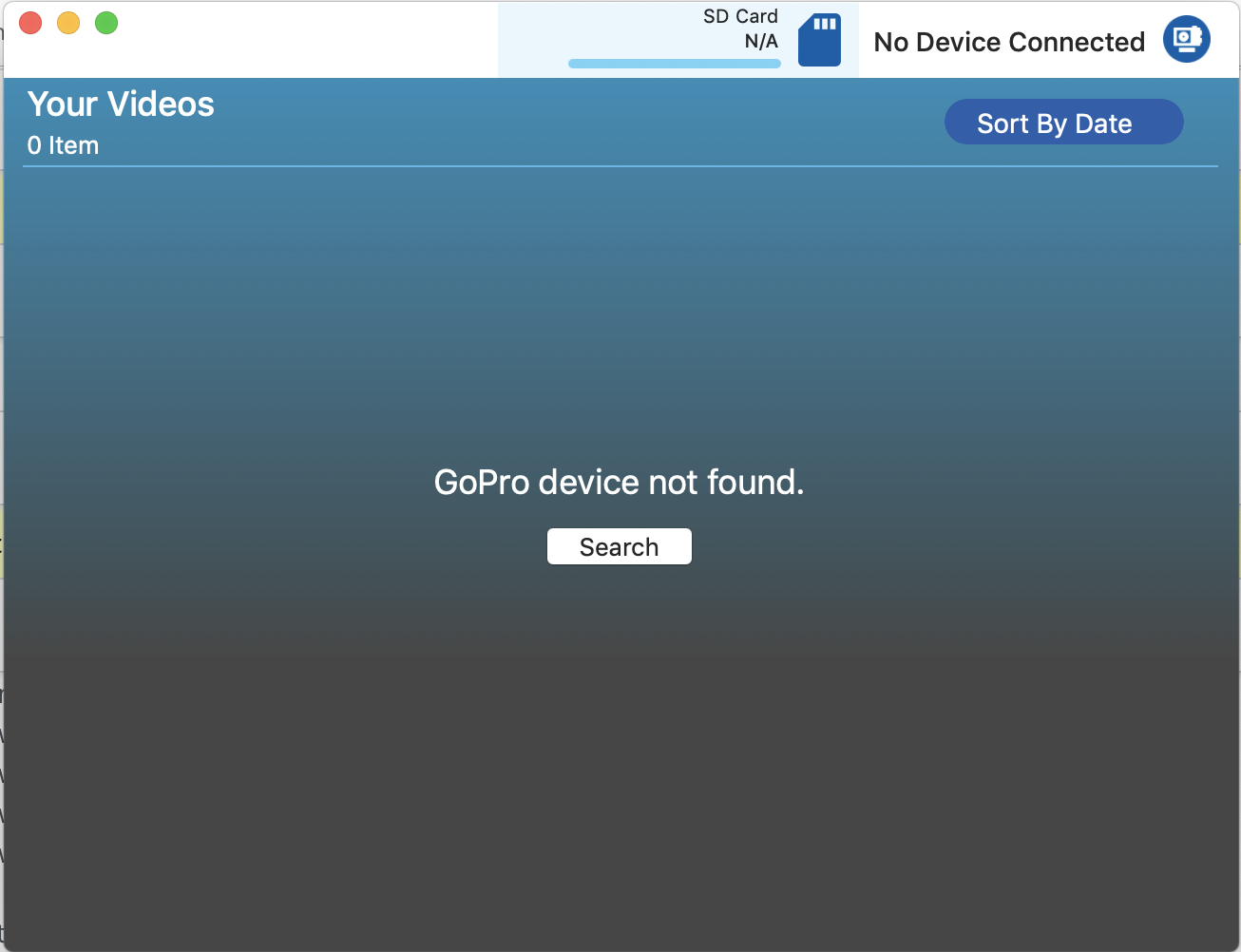Click the "GoPro device not found." message

[620, 483]
